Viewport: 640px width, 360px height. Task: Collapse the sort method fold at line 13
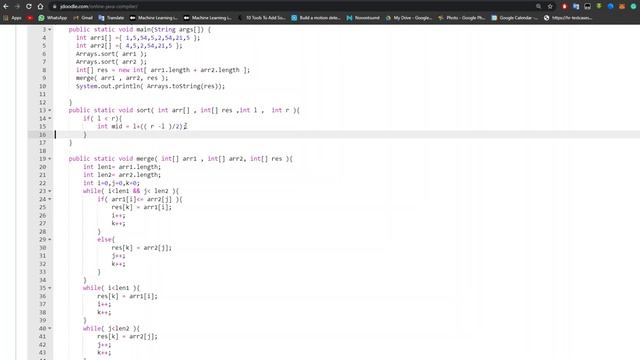[50, 111]
